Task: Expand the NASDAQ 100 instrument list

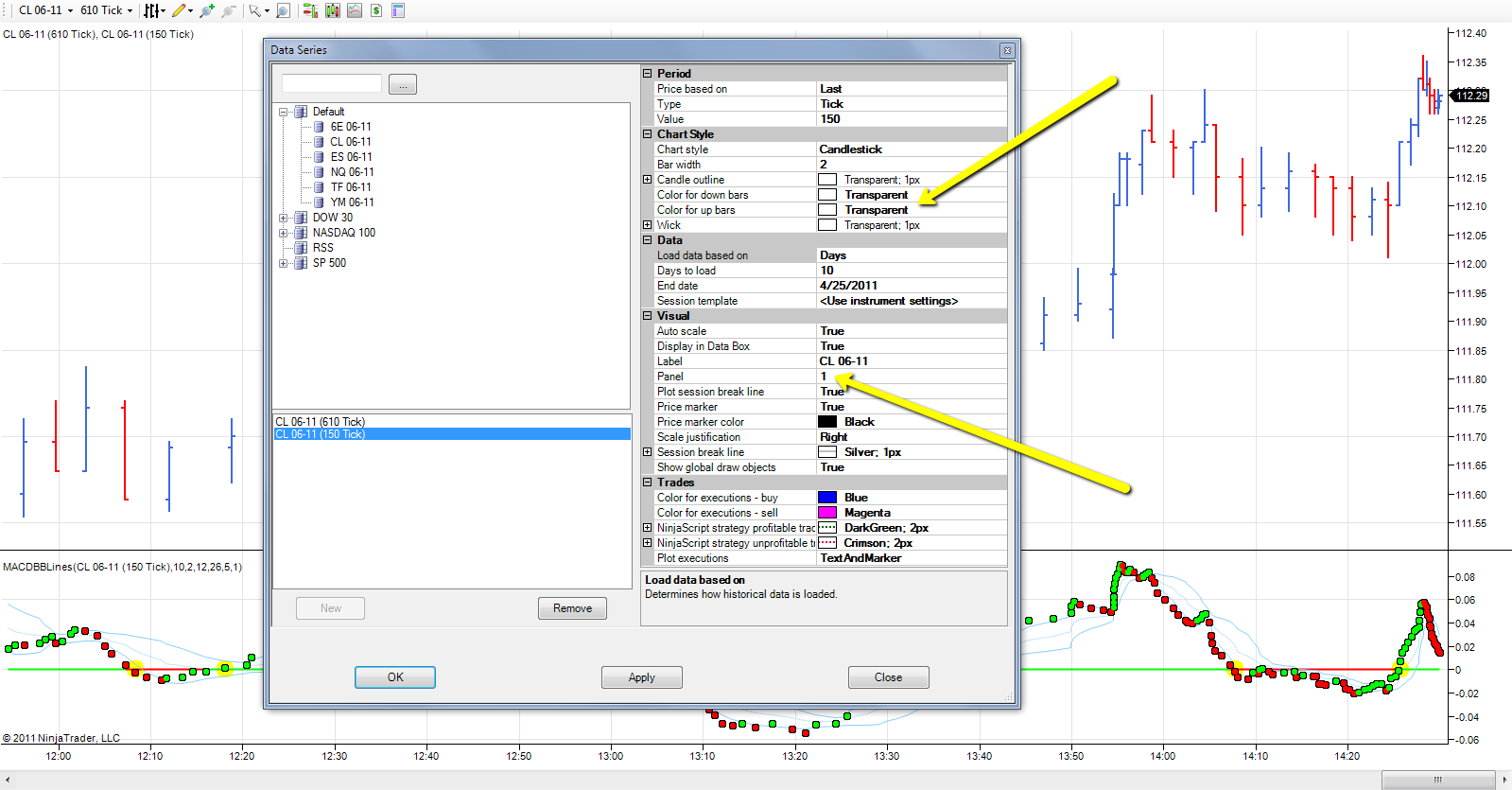Action: click(283, 233)
